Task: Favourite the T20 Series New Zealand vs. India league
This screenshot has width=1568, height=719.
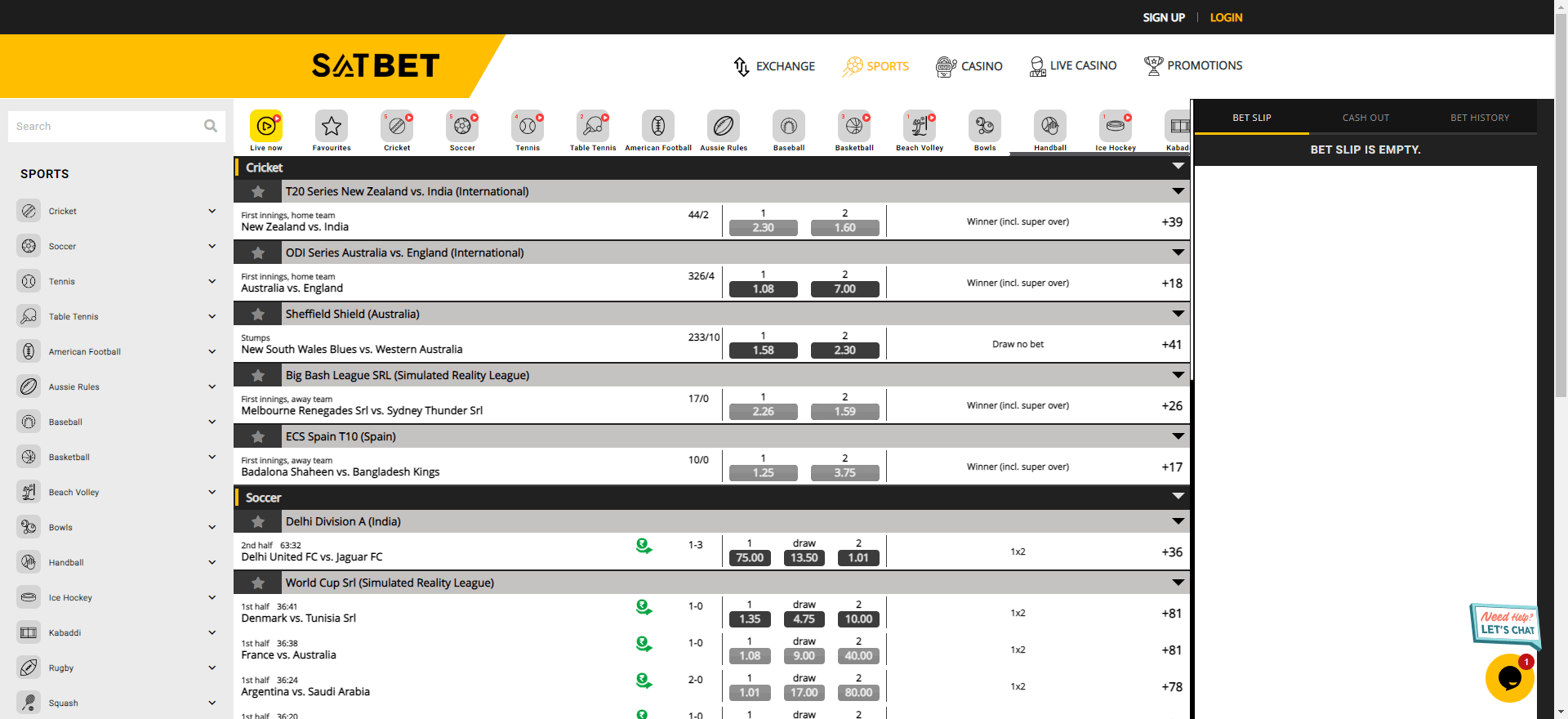Action: pos(258,192)
